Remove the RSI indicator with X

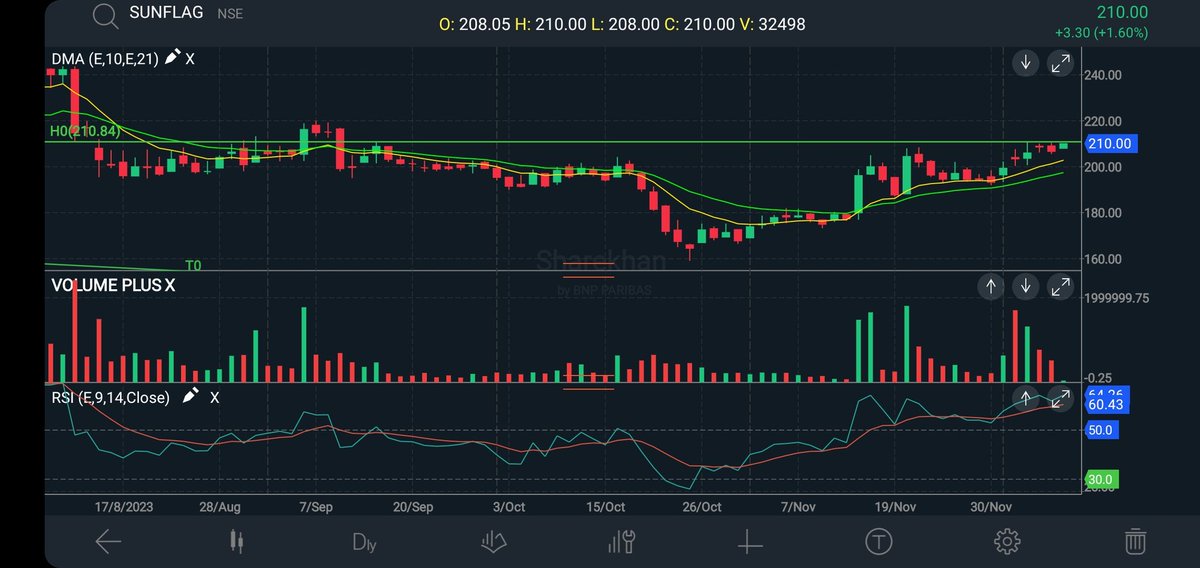pyautogui.click(x=214, y=397)
